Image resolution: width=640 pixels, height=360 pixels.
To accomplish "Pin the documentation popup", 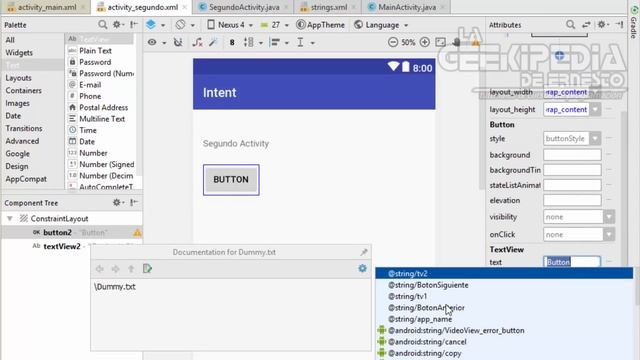I will [363, 252].
